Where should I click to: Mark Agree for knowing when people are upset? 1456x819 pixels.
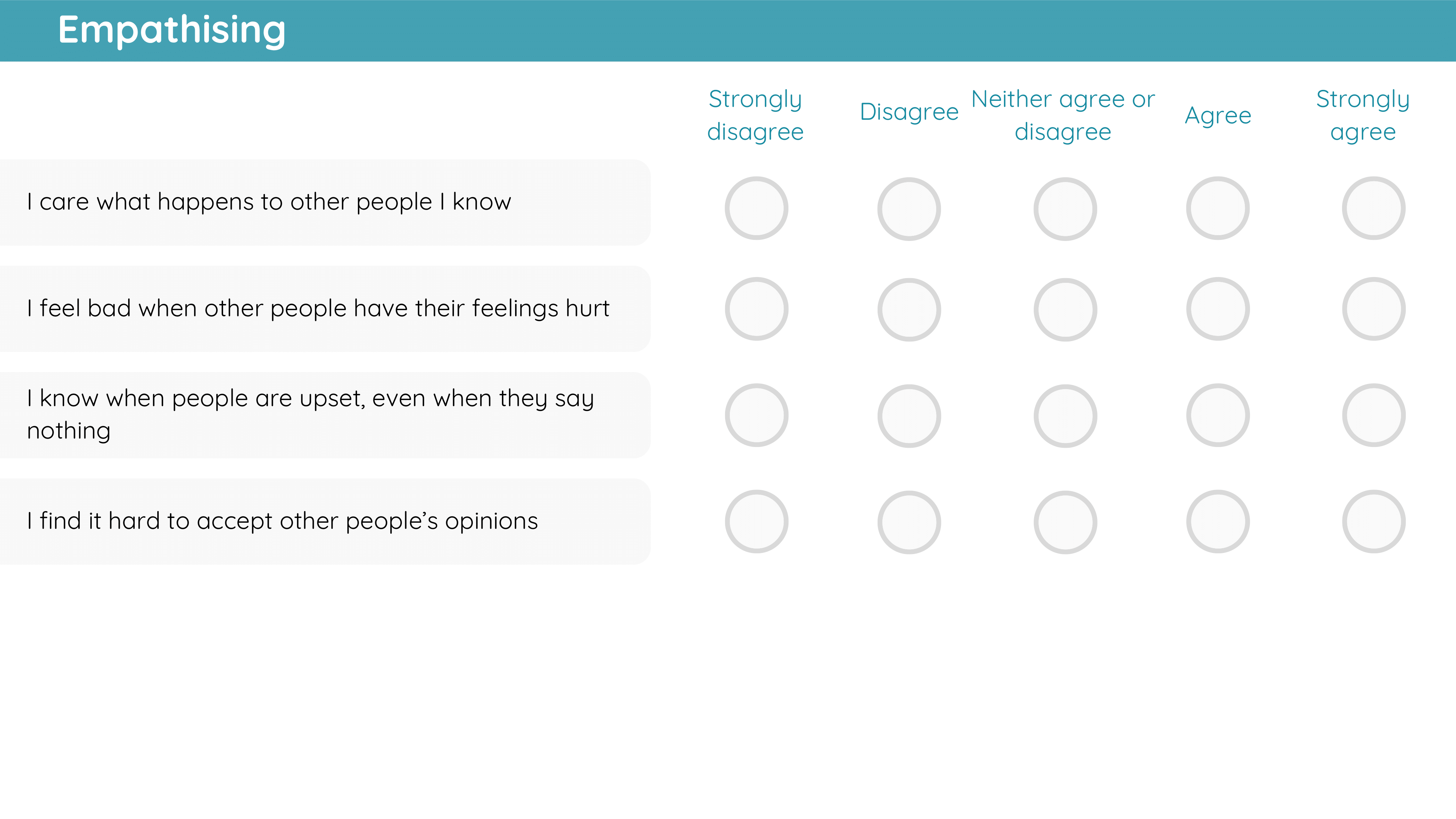pyautogui.click(x=1218, y=415)
